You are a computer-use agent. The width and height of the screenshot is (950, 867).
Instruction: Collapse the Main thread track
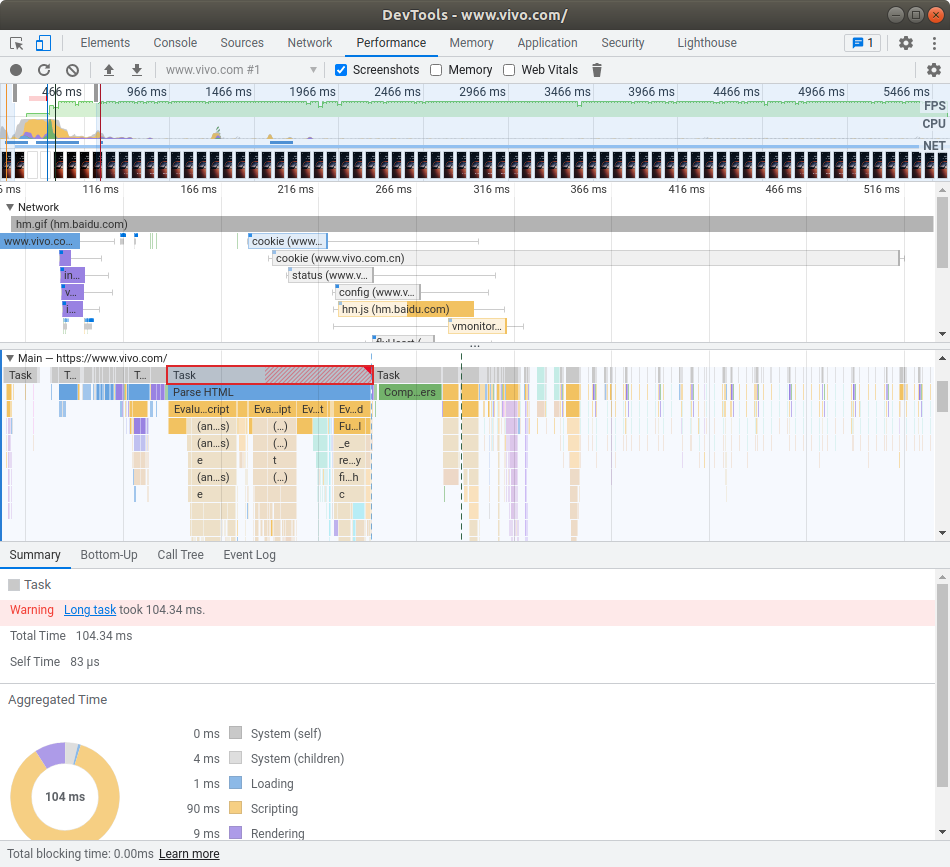(10, 358)
